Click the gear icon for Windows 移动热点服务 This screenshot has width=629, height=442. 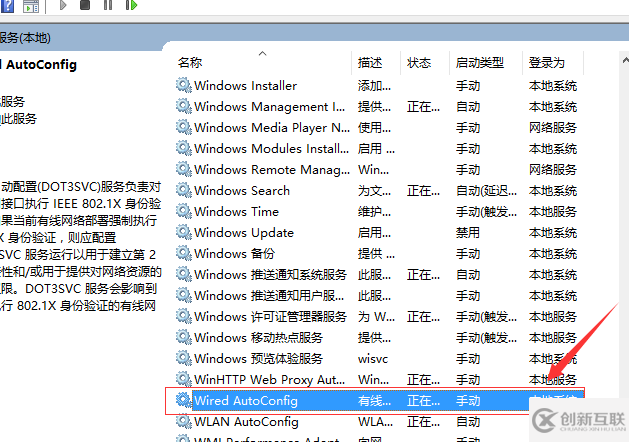click(184, 337)
